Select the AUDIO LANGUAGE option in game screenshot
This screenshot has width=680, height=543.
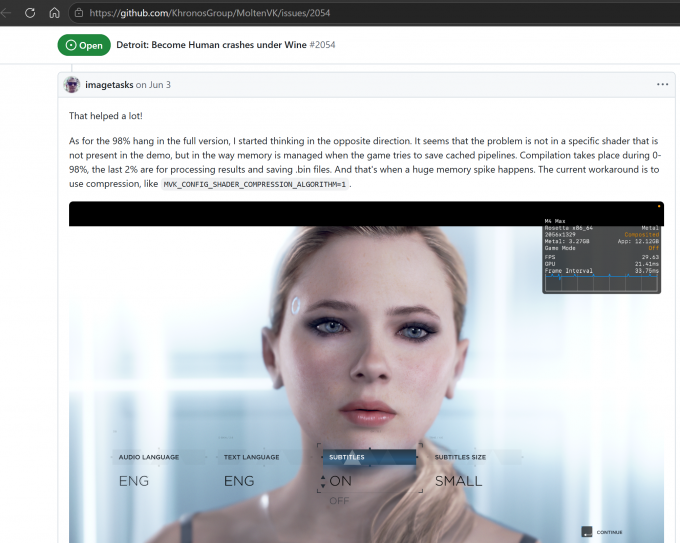(x=149, y=457)
